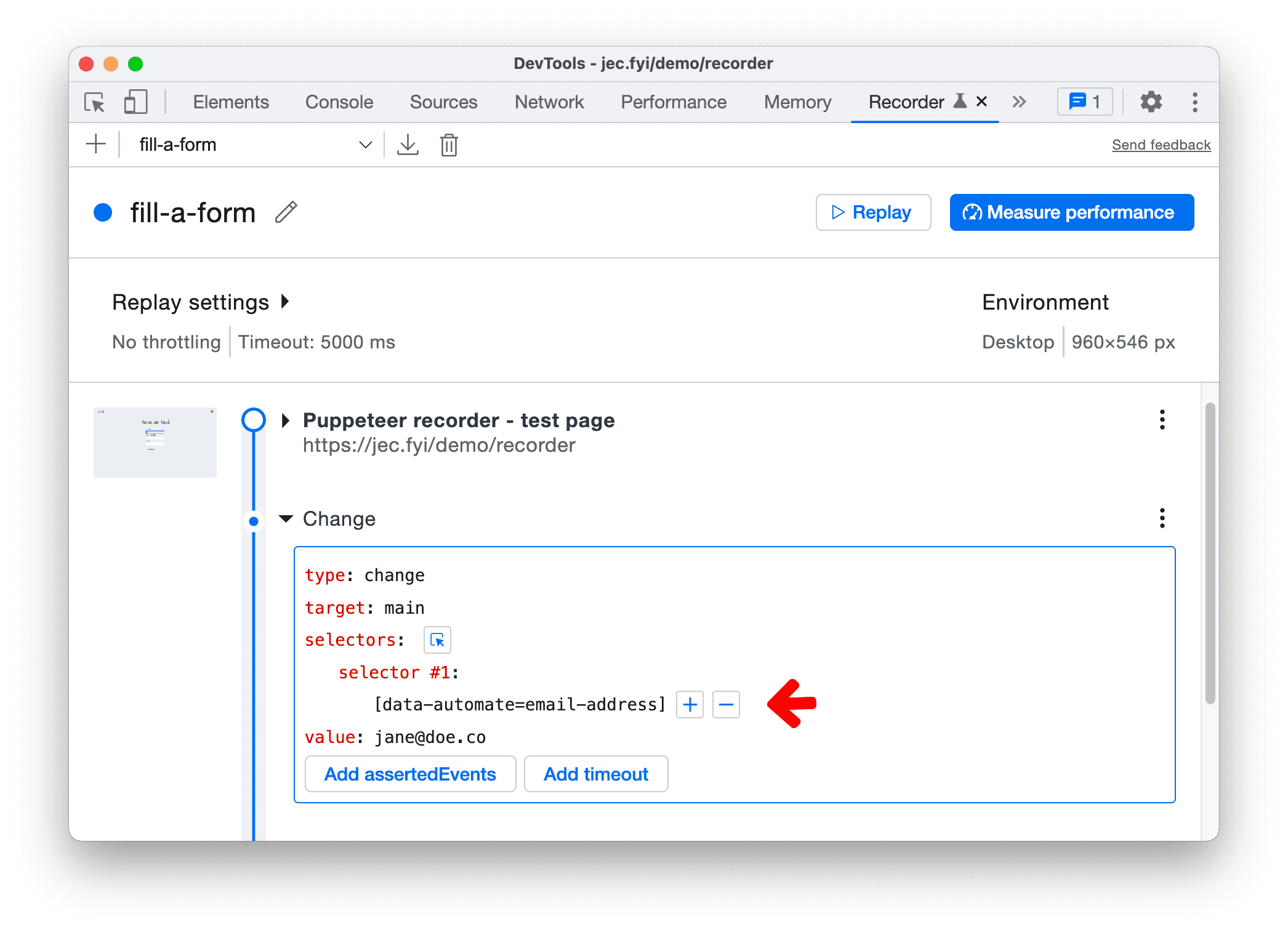
Task: Click Add assertedEvents button
Action: point(408,773)
